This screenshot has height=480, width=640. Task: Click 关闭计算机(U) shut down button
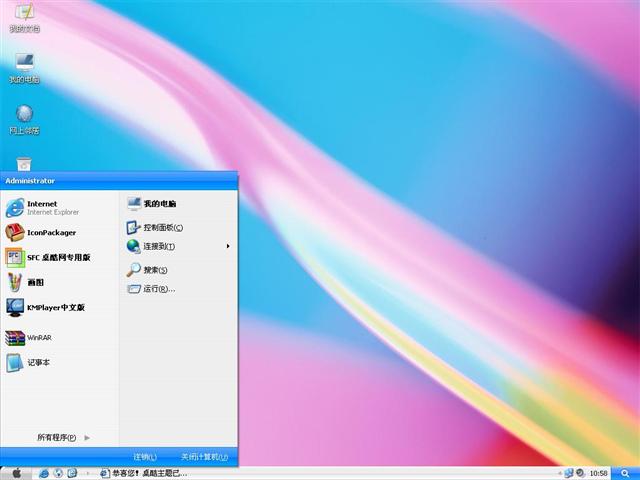(x=204, y=457)
